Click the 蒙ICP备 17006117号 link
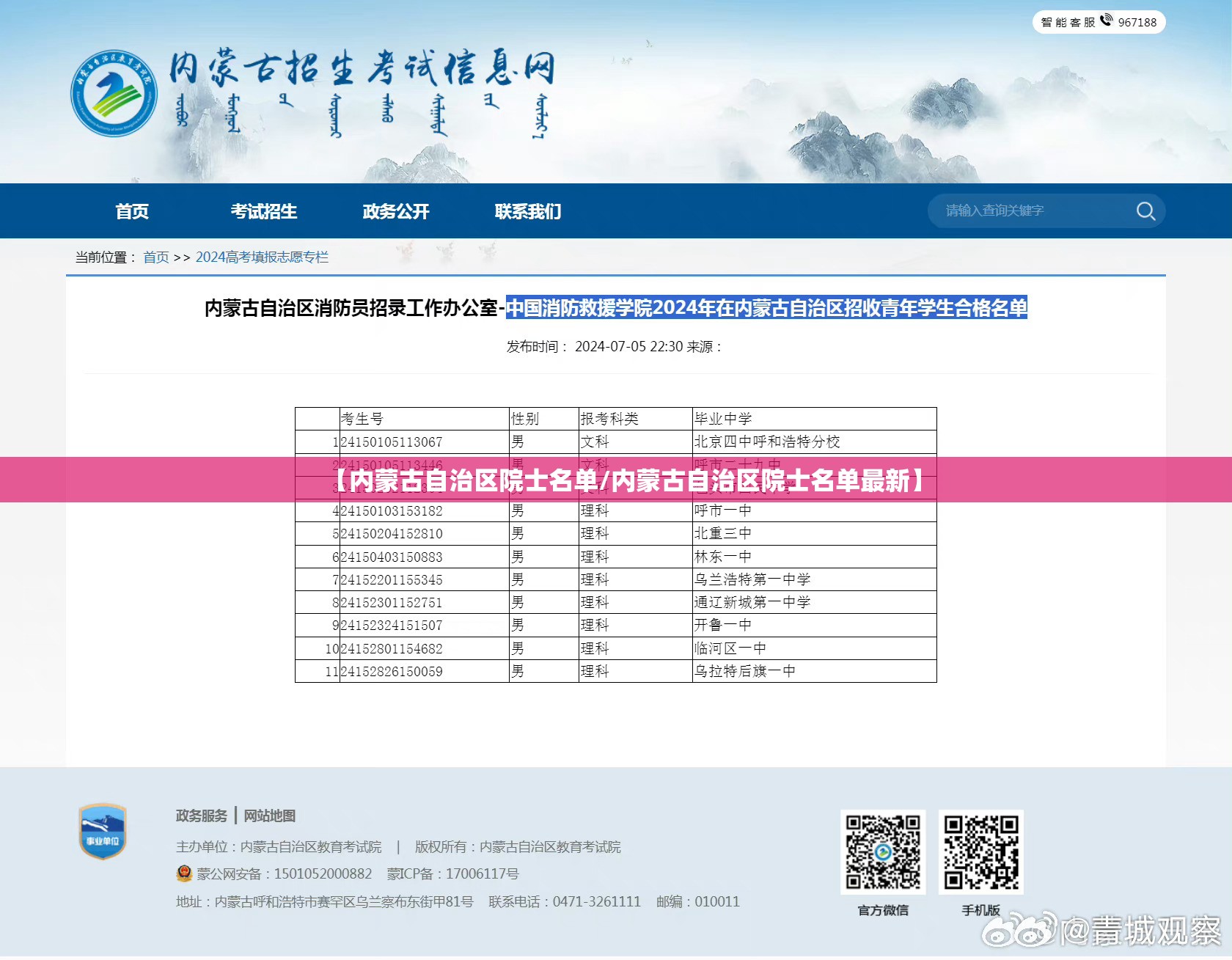The width and height of the screenshot is (1232, 960). tap(453, 873)
